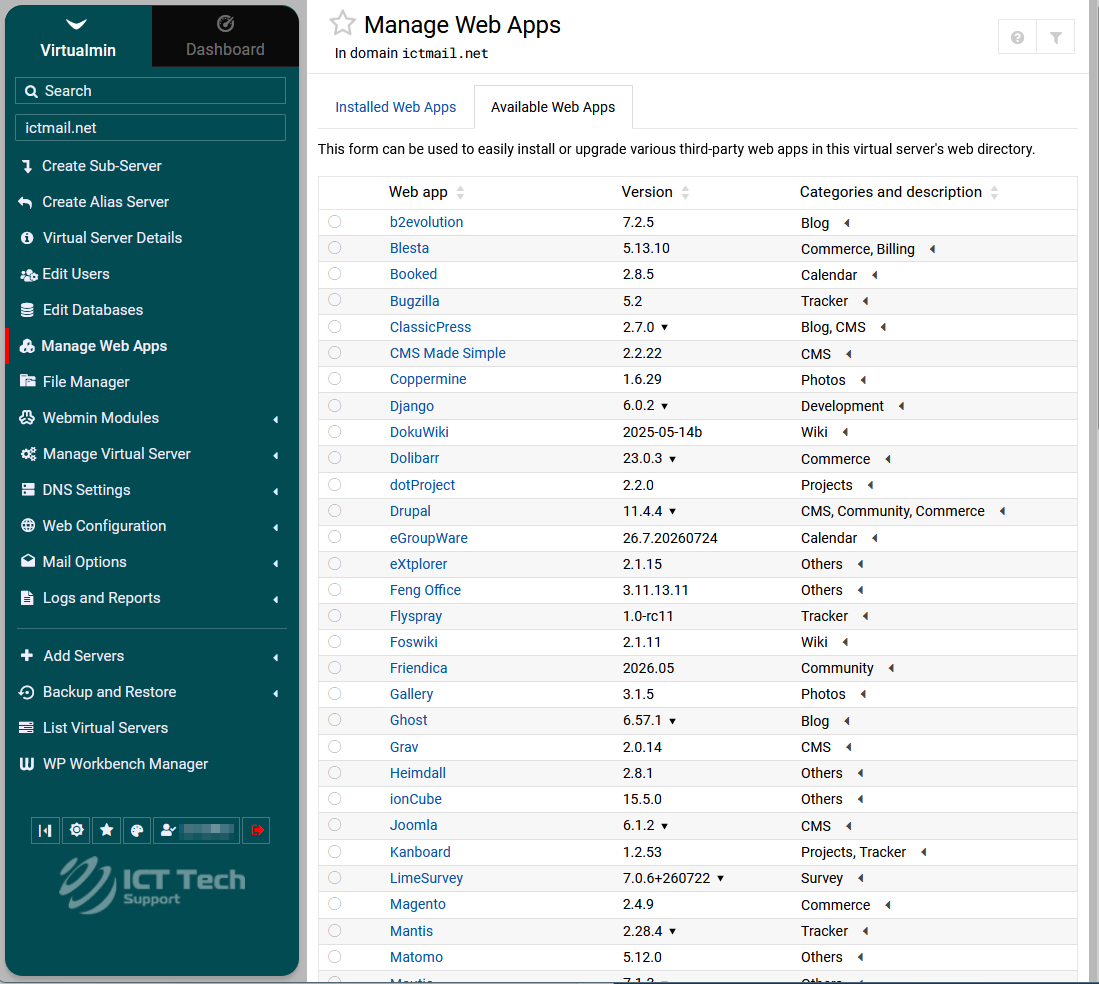
Task: Click the favorite star beside Manage Web Apps
Action: [x=342, y=23]
